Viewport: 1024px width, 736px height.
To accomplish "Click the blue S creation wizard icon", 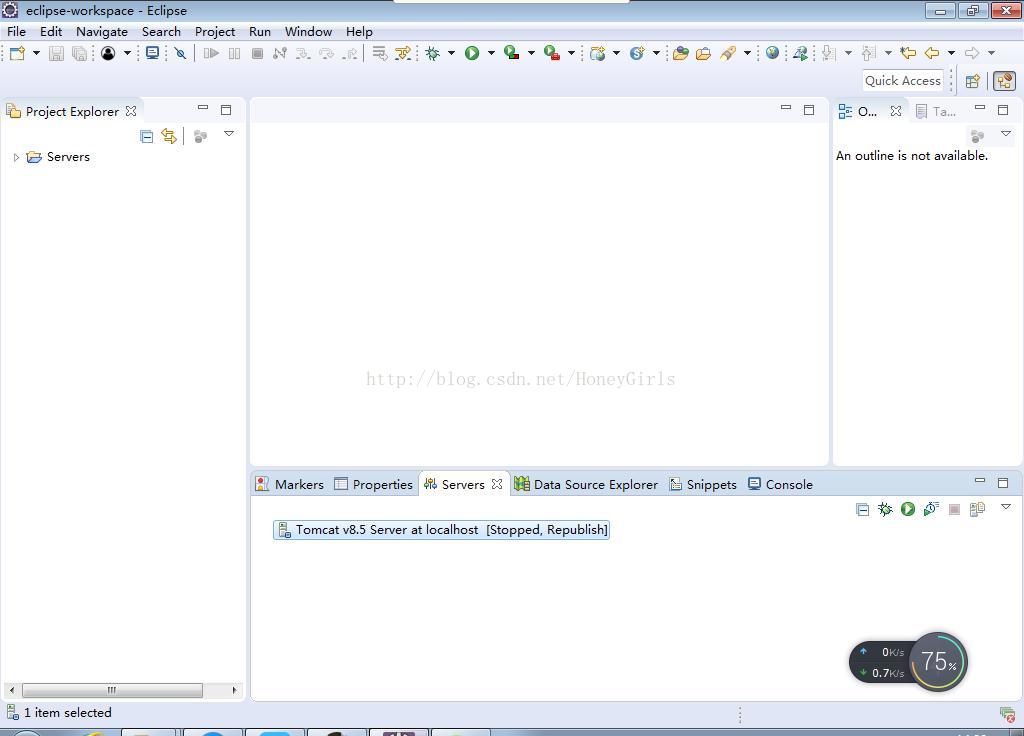I will click(637, 53).
